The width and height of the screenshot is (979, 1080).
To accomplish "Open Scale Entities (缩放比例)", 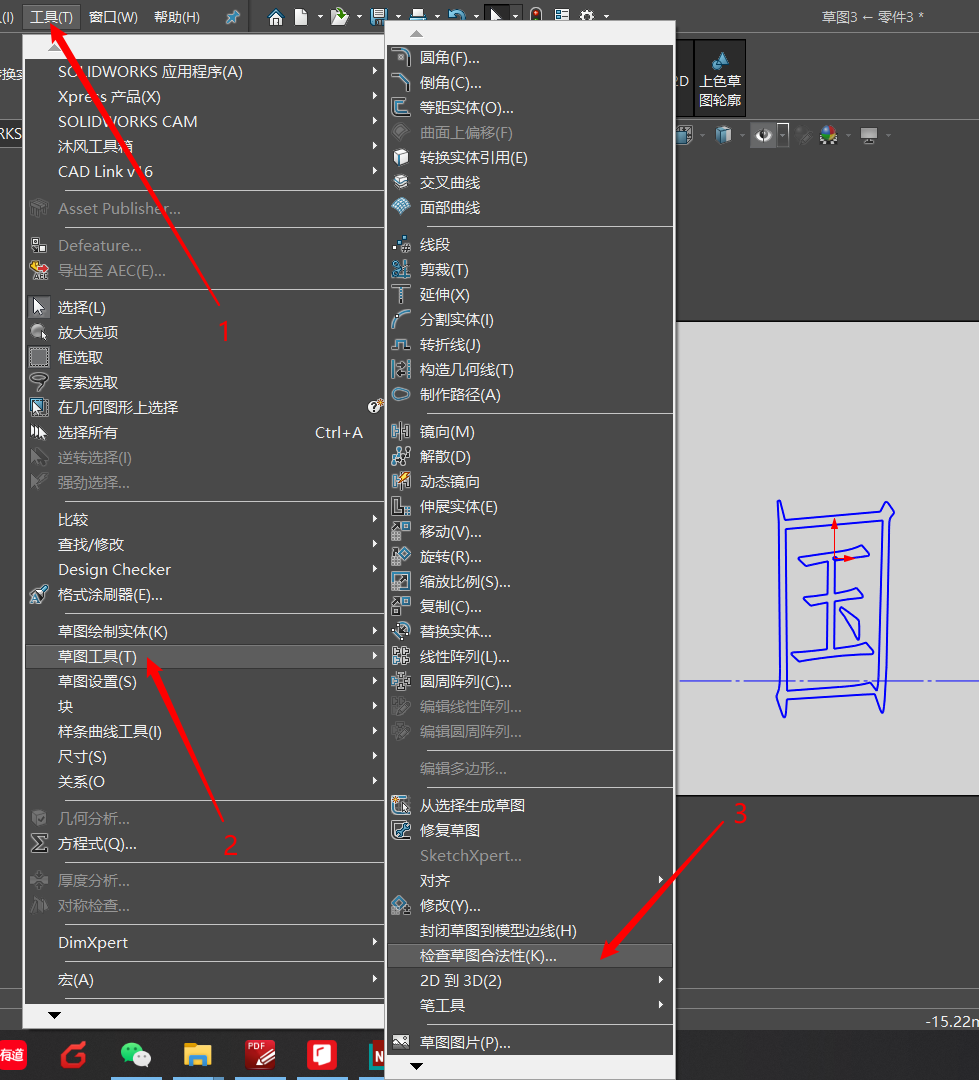I will pos(530,582).
